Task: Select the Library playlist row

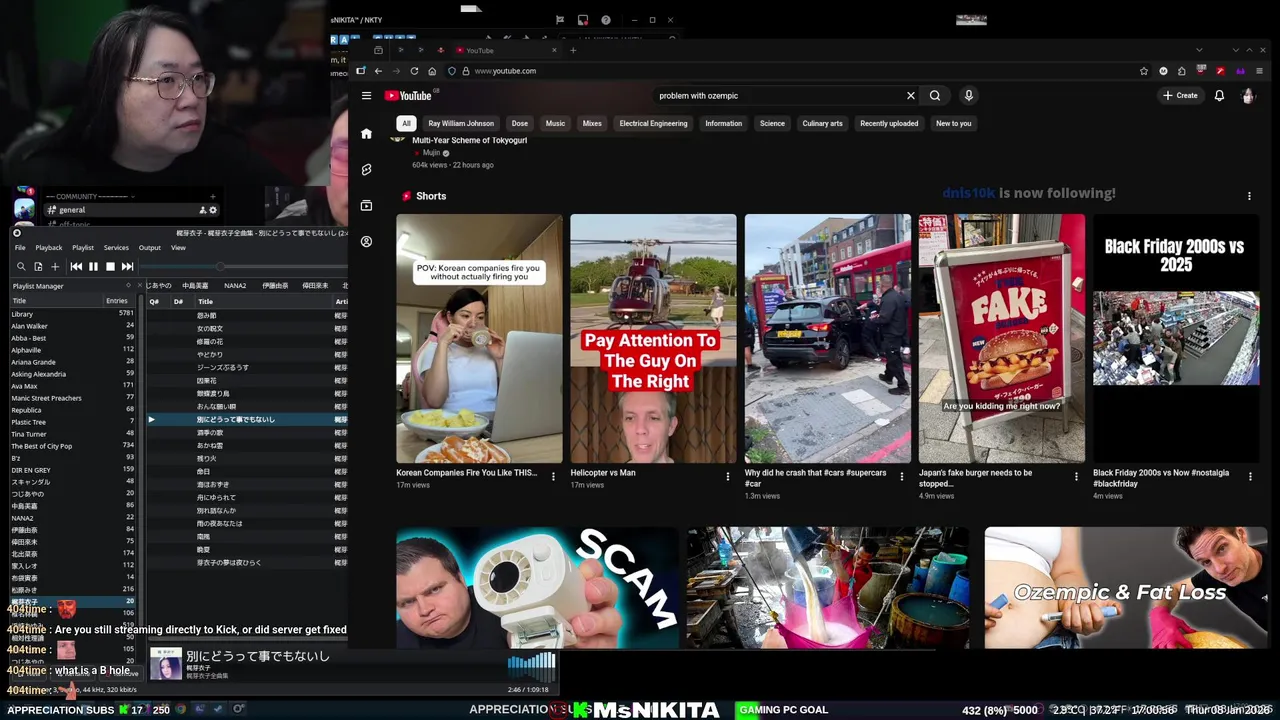Action: [72, 314]
